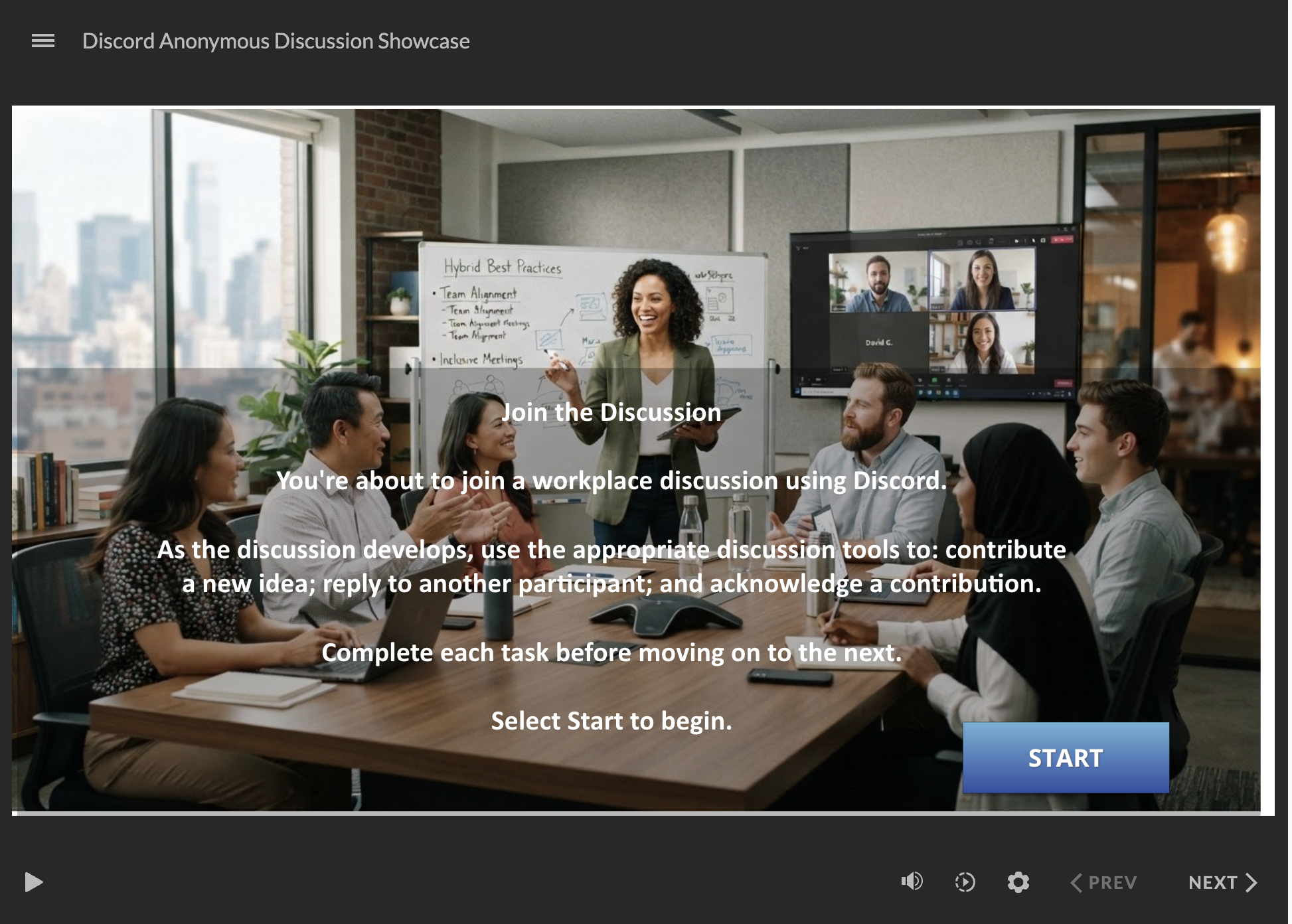Click the 'Select Start to begin.' text
Viewport: 1292px width, 924px height.
coord(611,721)
